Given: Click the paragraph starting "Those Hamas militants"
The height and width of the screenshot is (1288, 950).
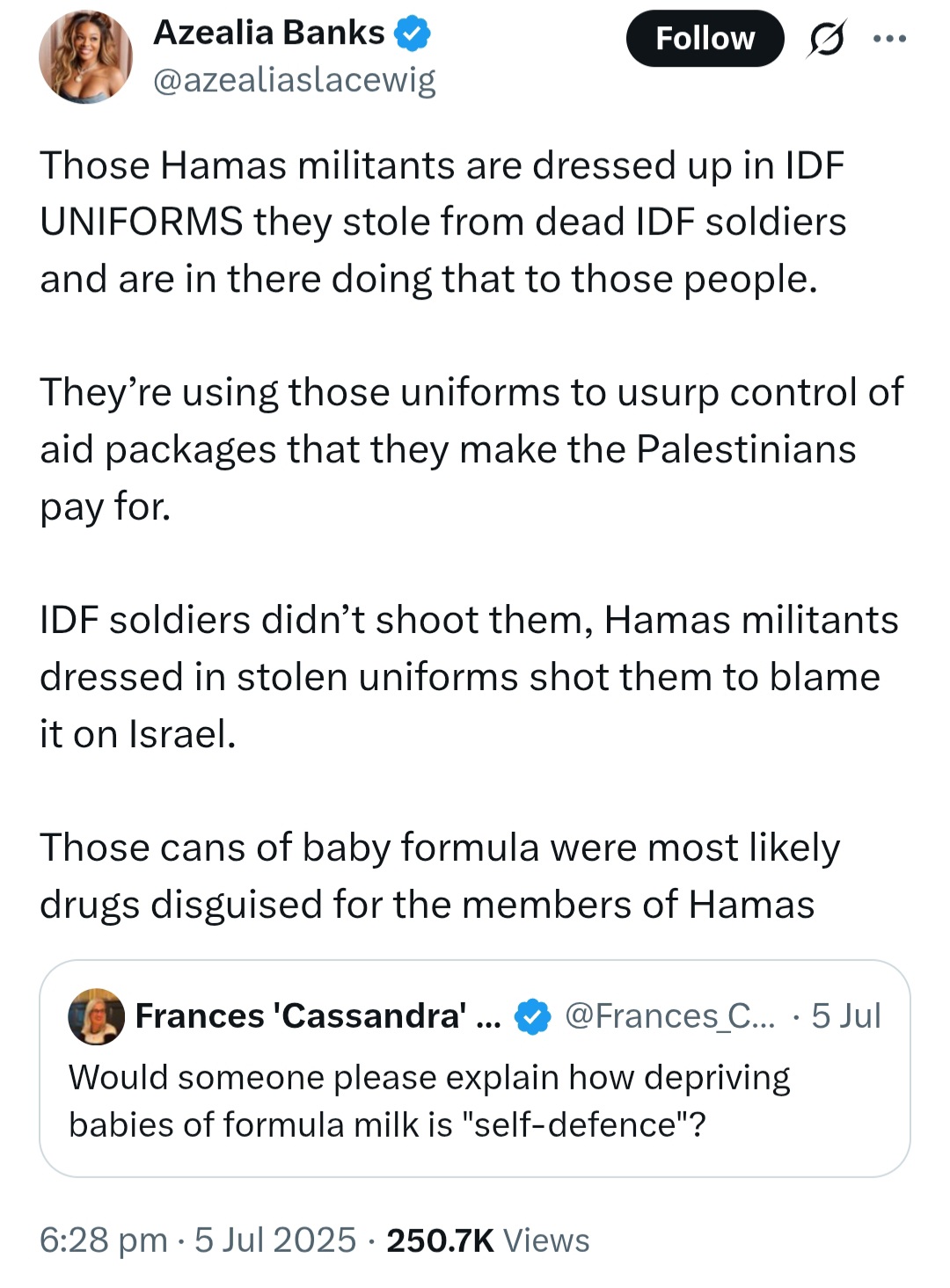Looking at the screenshot, I should 442,222.
